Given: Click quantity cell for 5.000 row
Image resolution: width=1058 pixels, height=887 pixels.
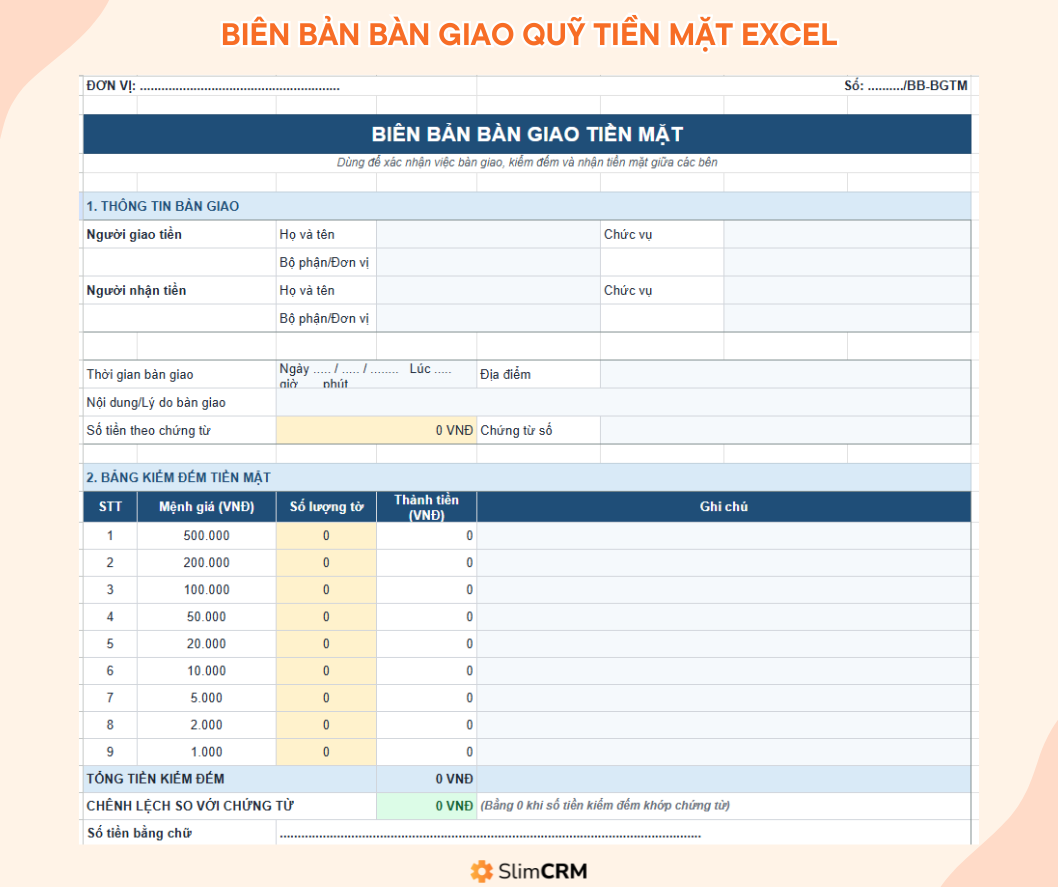Looking at the screenshot, I should pyautogui.click(x=327, y=697).
